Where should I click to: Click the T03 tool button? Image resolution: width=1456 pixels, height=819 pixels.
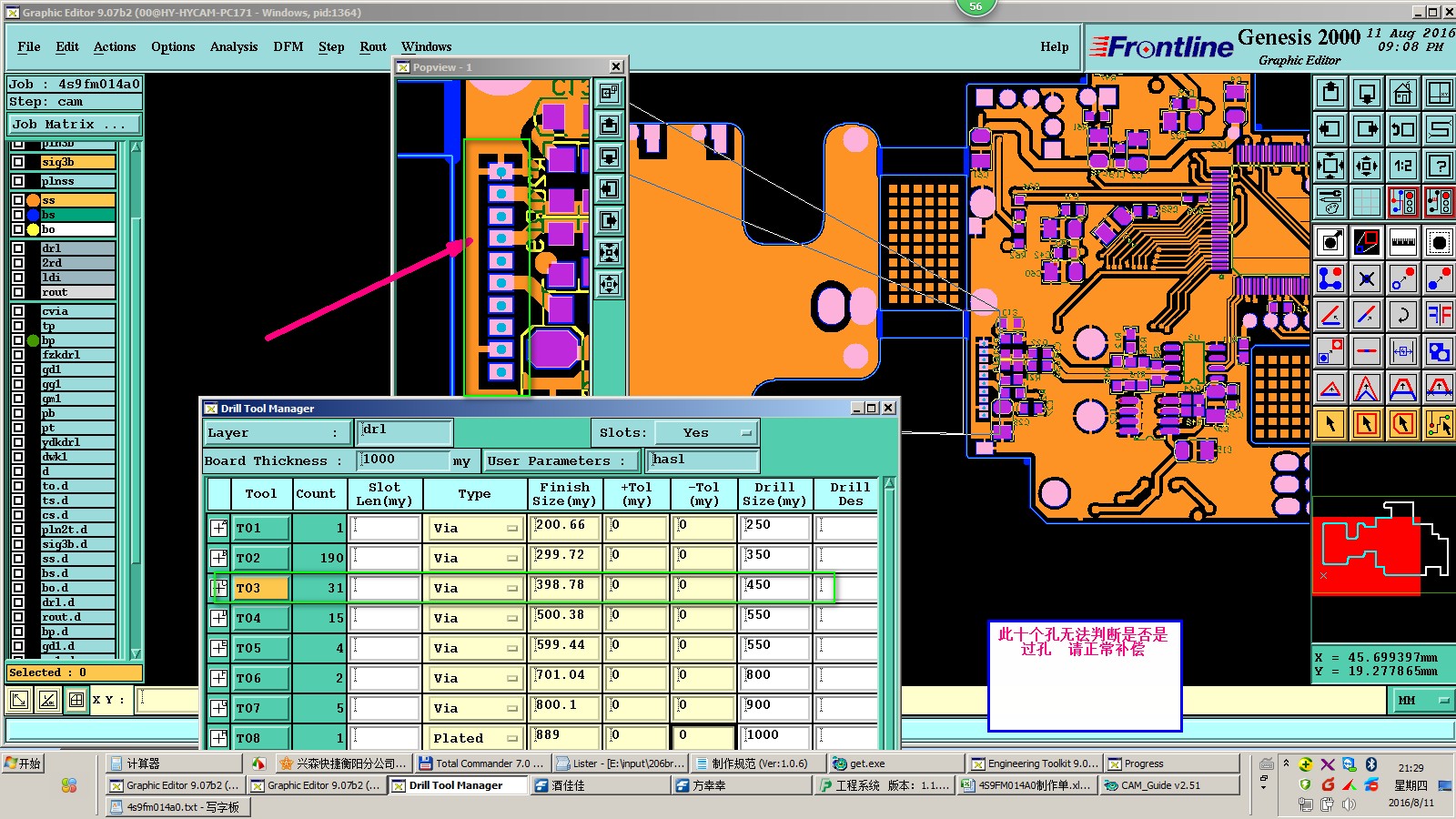point(262,588)
